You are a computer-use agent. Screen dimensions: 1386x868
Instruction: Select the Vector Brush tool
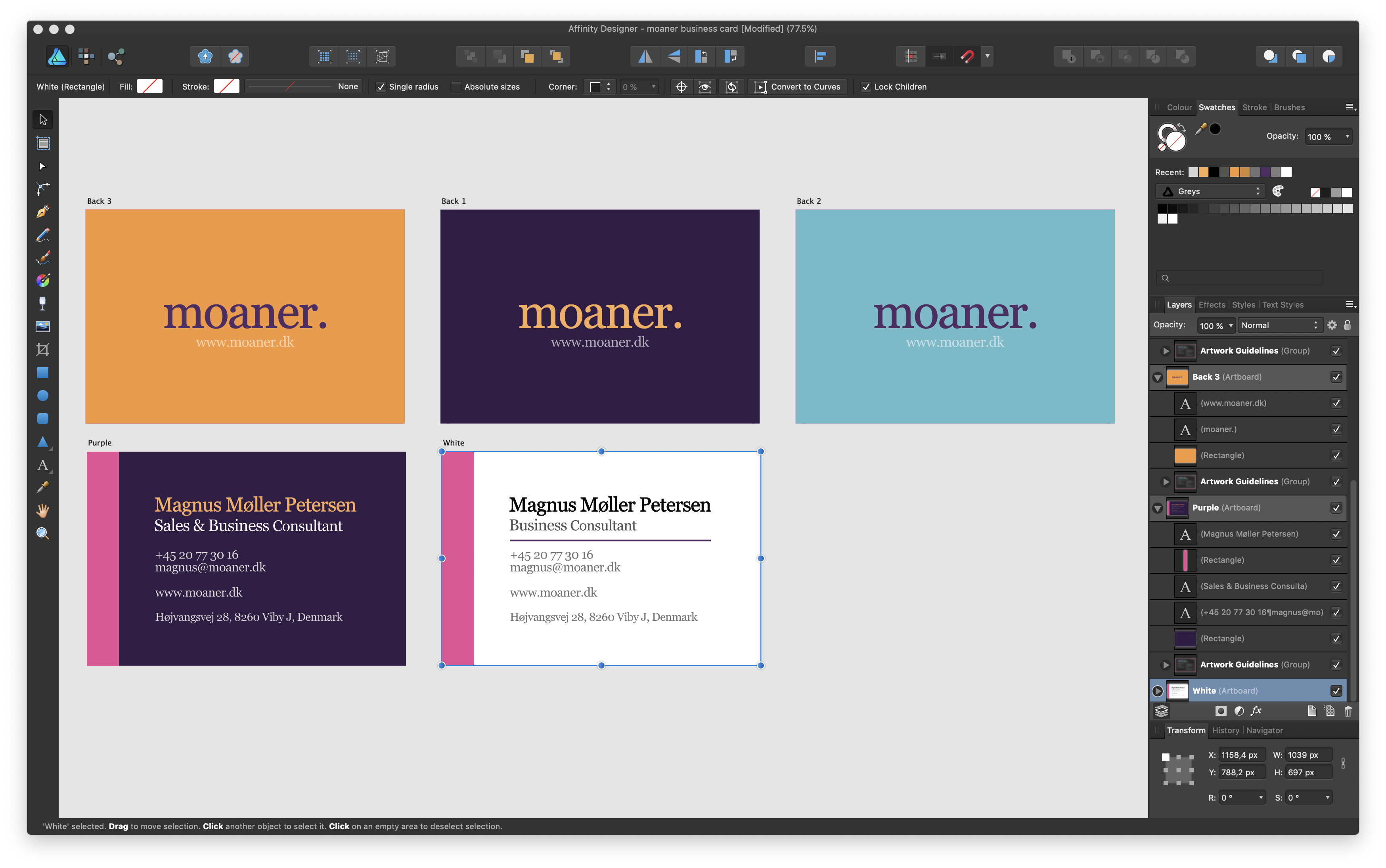[x=42, y=258]
